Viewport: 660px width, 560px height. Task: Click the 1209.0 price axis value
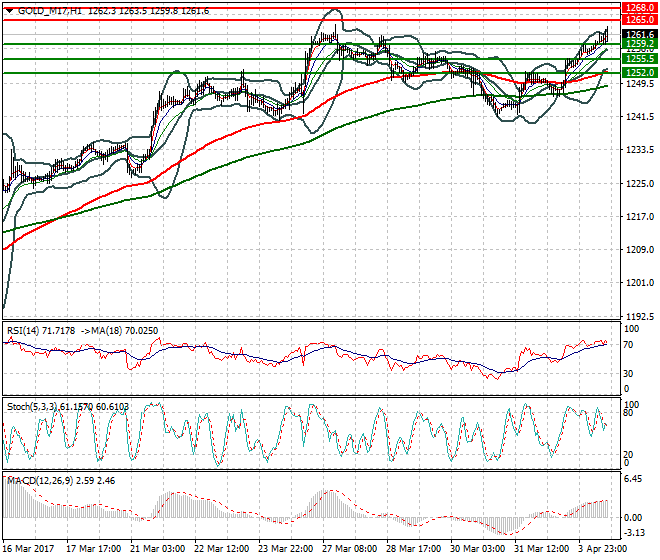640,250
